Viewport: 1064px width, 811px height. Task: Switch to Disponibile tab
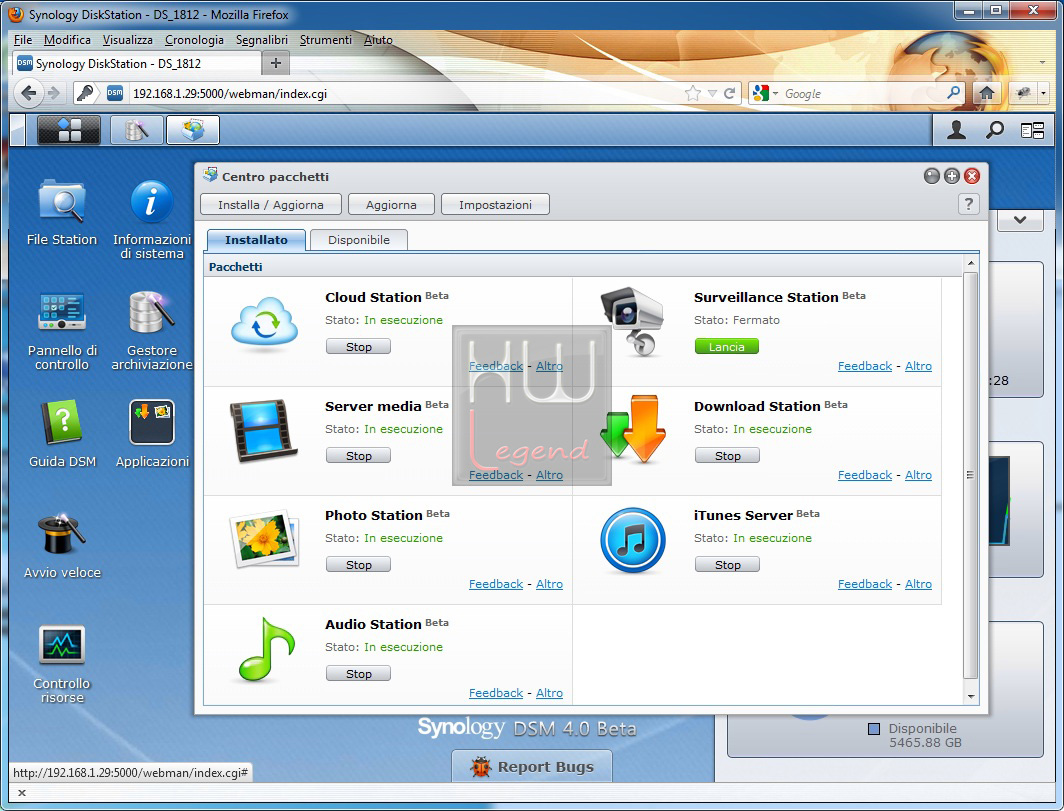(358, 240)
